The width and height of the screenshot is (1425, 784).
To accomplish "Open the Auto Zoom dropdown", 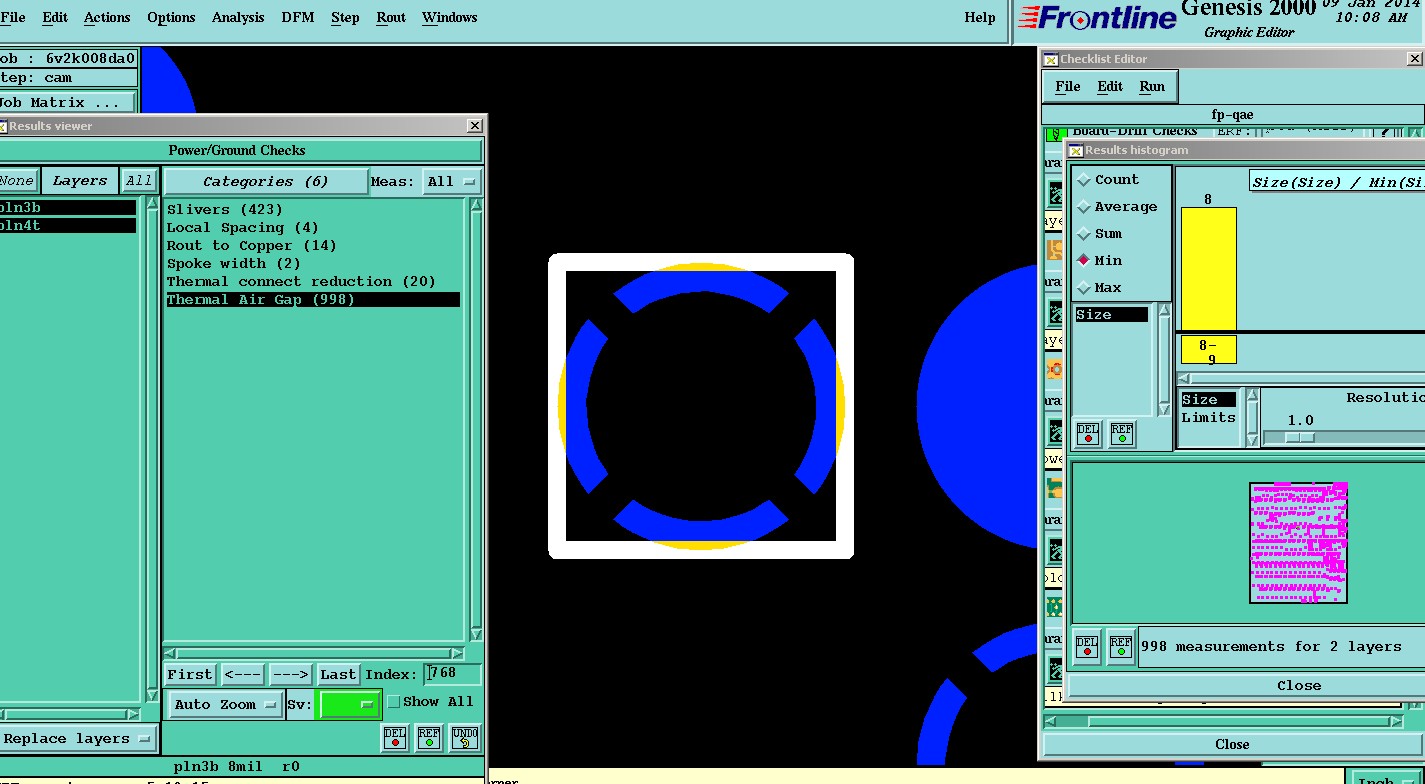I will point(226,705).
